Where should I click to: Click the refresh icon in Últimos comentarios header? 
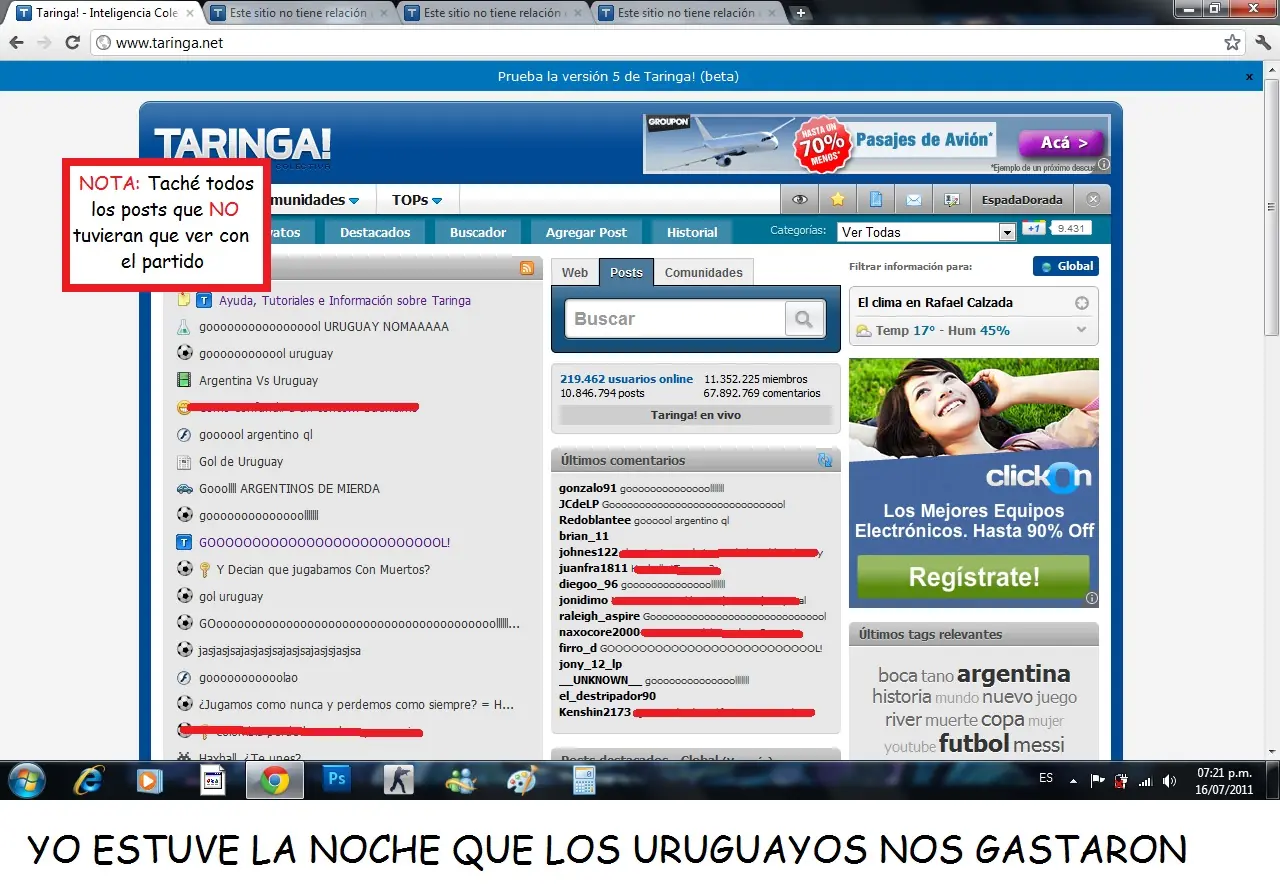[x=825, y=460]
